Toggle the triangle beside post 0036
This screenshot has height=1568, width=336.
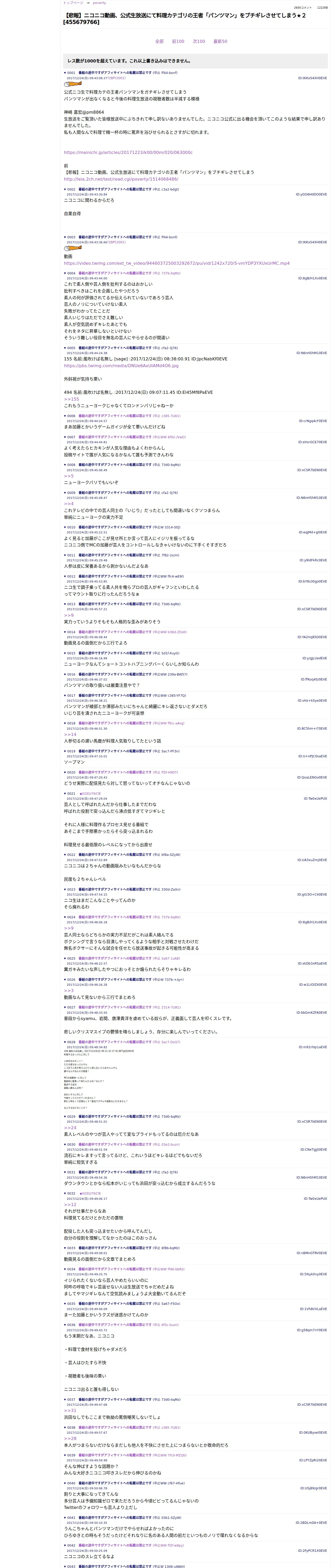[65, 1325]
